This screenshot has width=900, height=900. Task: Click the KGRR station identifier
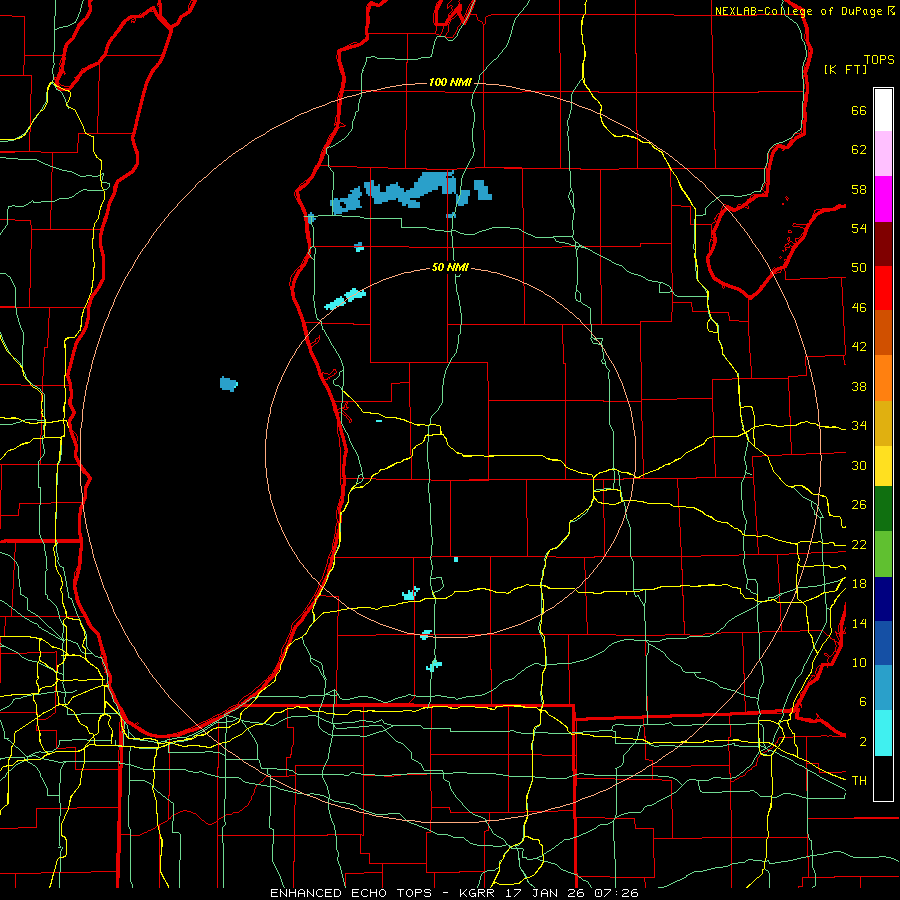click(x=476, y=893)
